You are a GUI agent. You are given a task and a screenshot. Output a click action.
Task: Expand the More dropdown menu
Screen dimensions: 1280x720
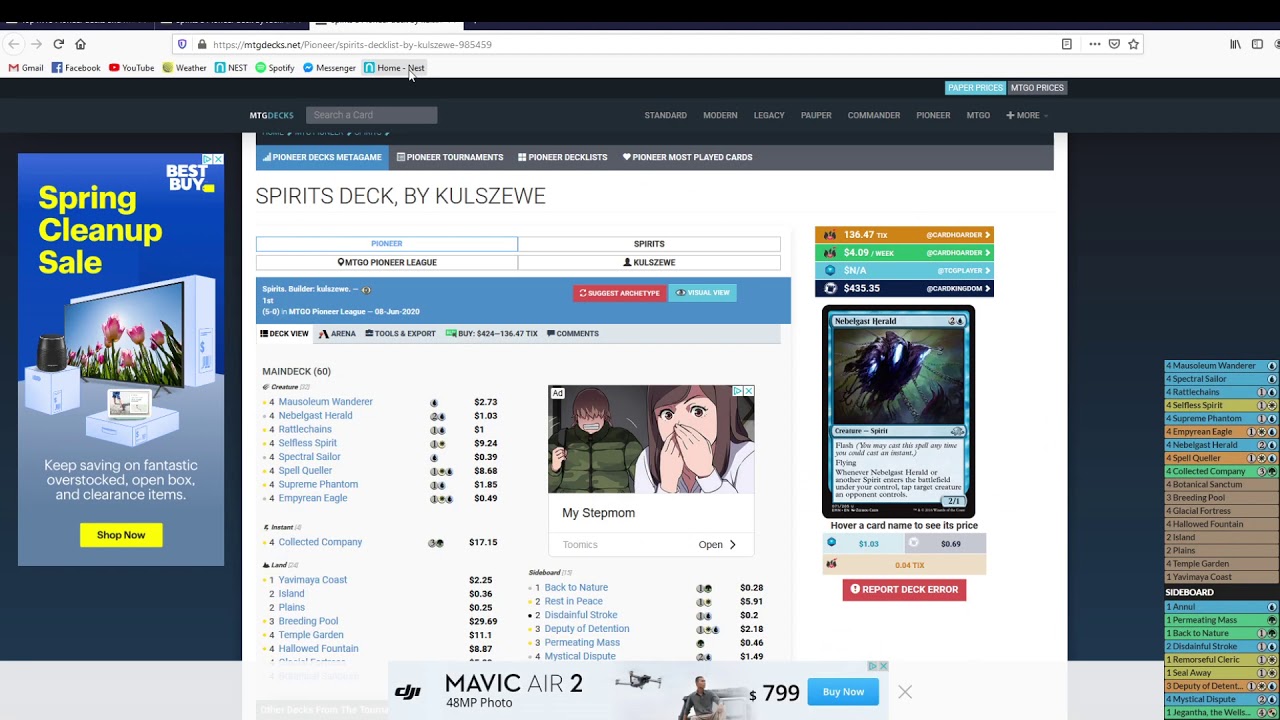1027,115
